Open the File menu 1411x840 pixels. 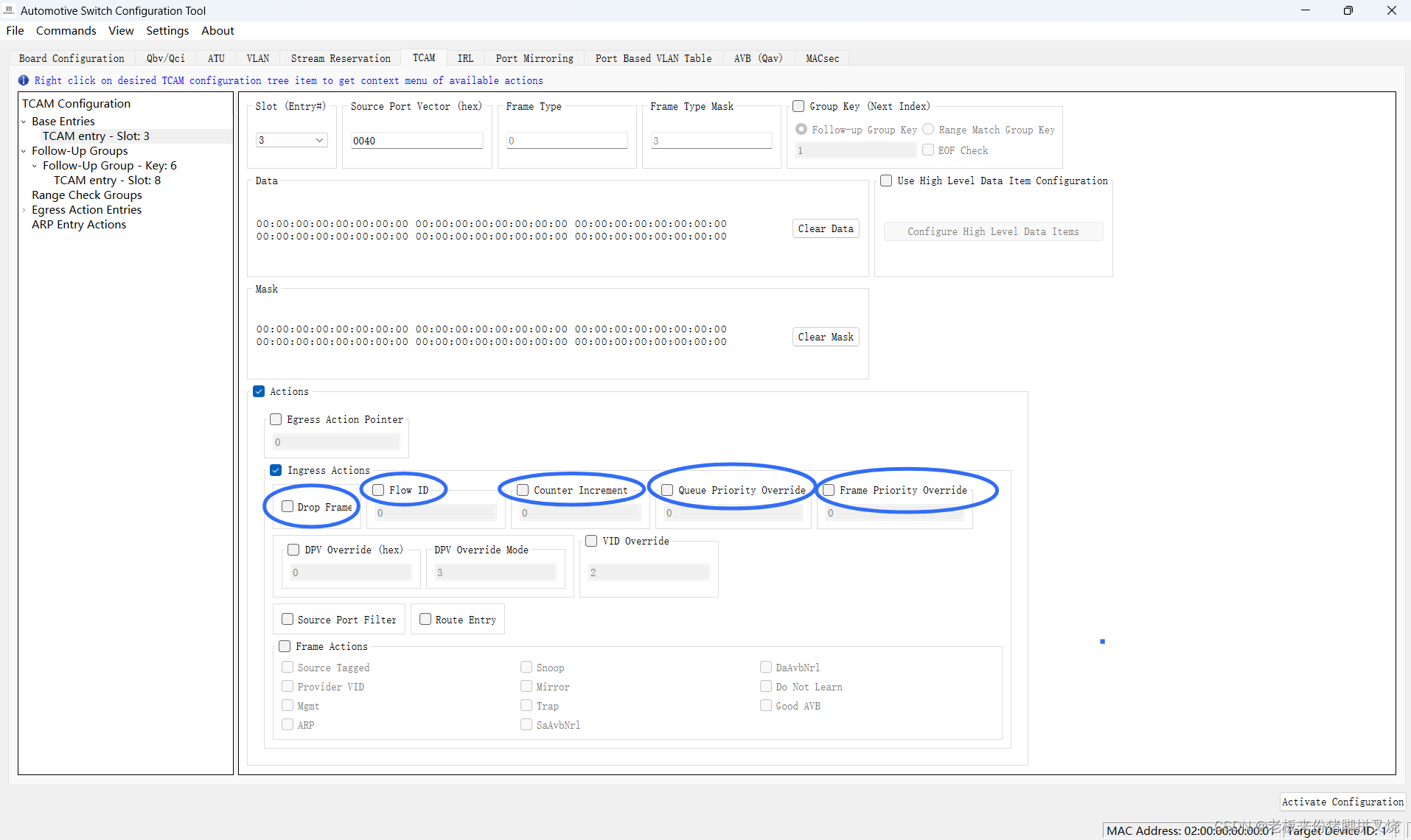tap(15, 30)
